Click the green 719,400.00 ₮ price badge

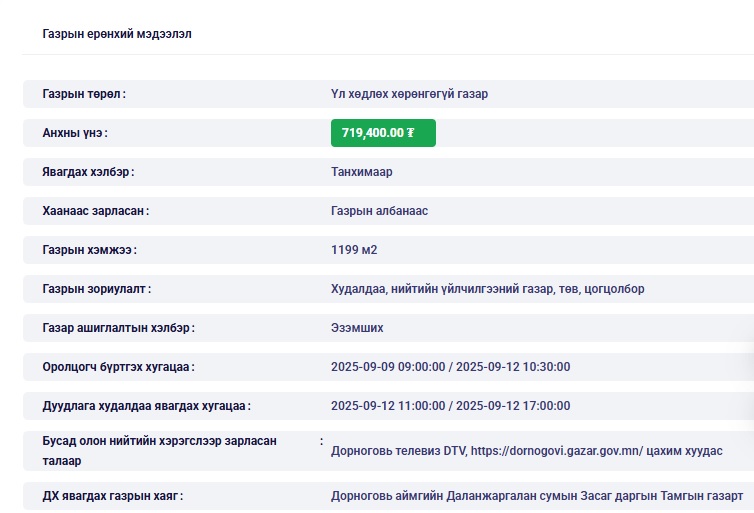tap(383, 133)
